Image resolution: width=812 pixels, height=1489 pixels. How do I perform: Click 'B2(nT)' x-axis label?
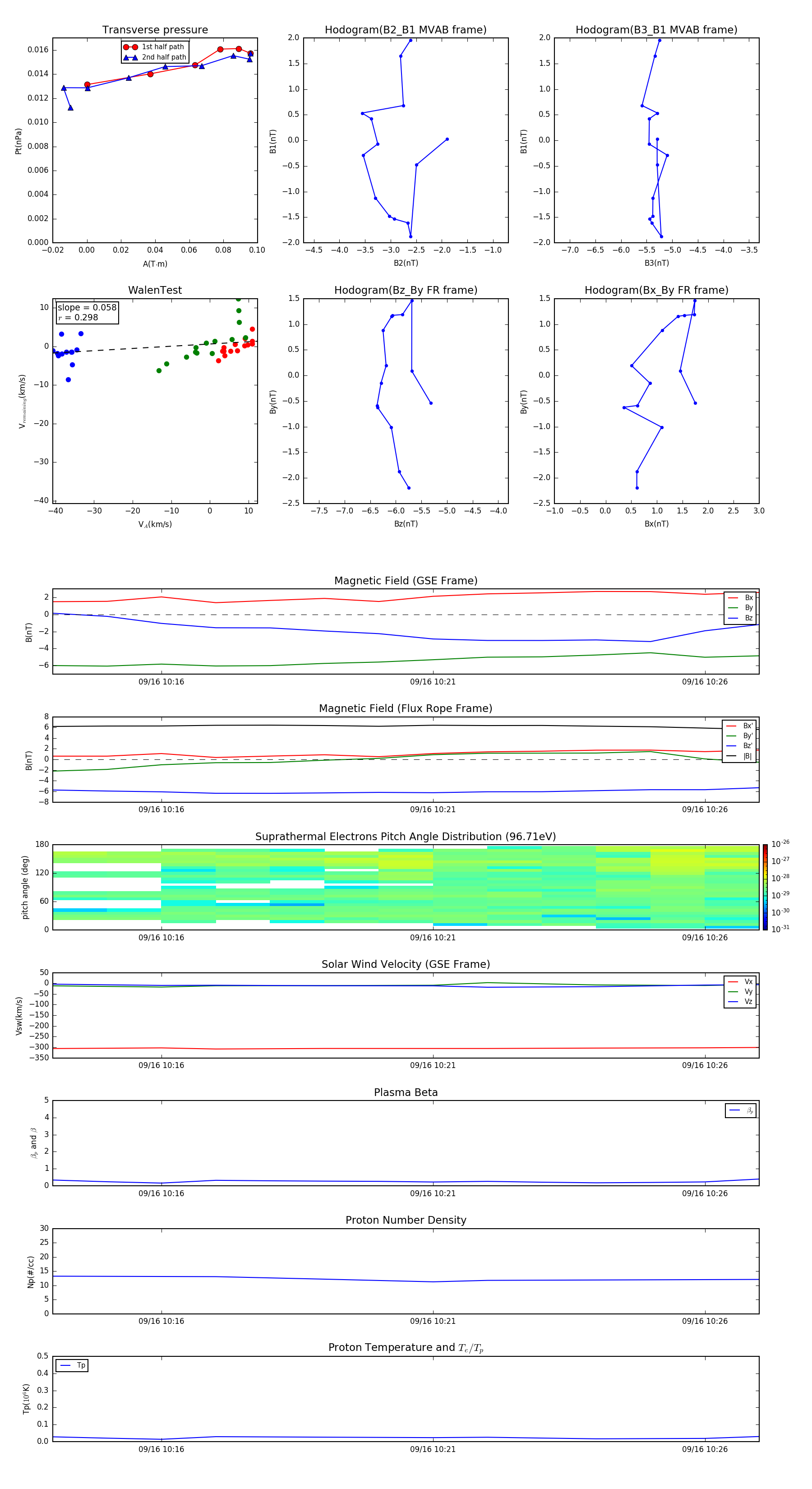(406, 263)
